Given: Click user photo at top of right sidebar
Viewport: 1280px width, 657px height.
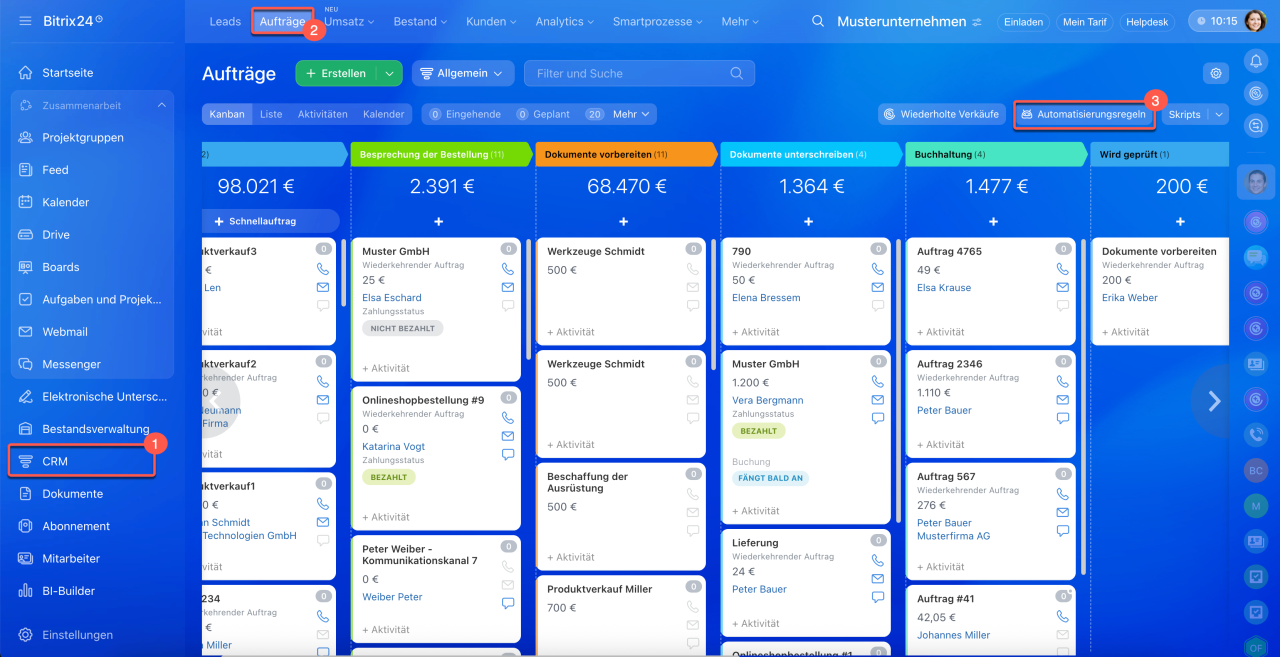Looking at the screenshot, I should [1256, 182].
